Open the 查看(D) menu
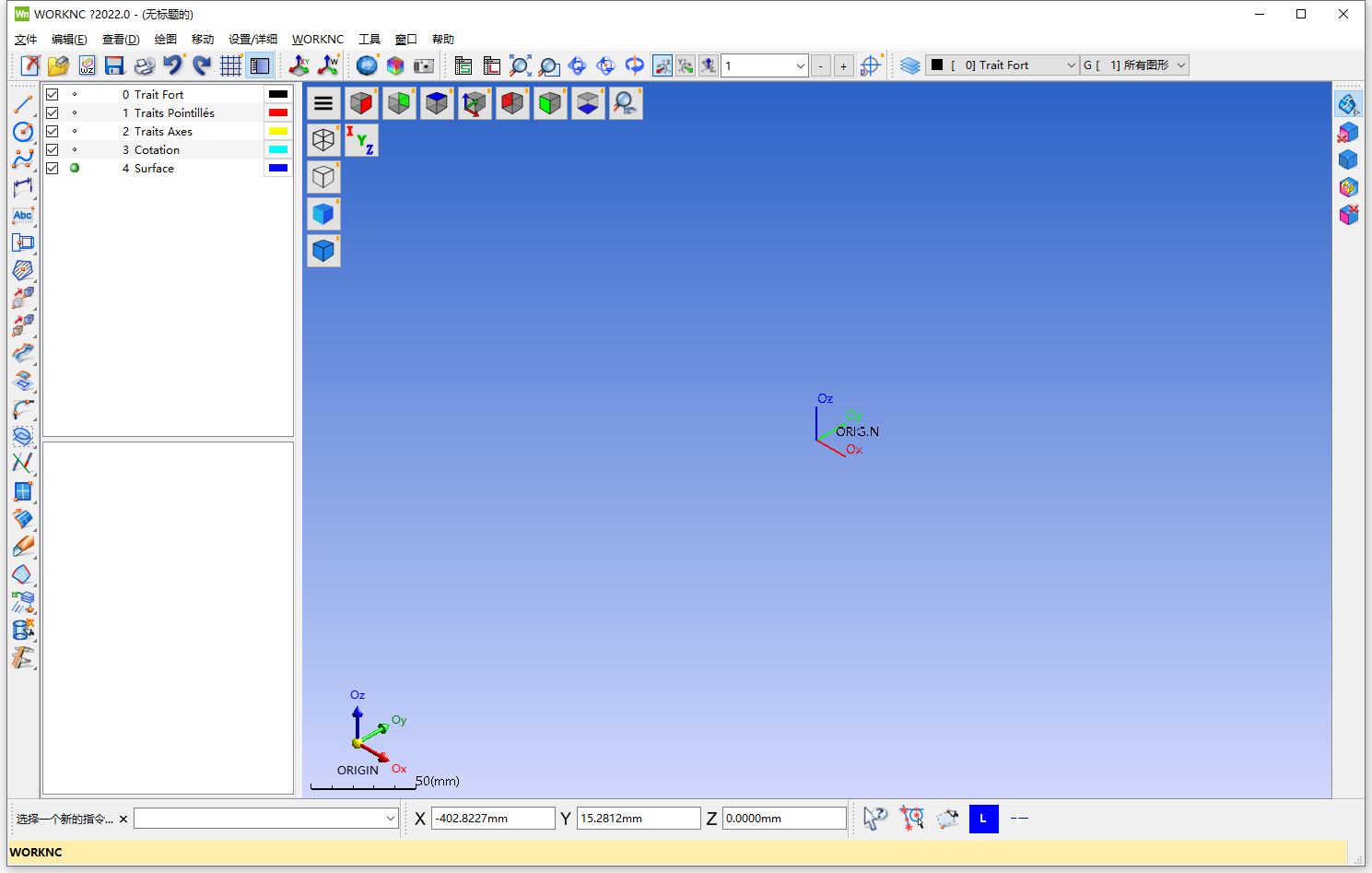The height and width of the screenshot is (873, 1372). 121,40
